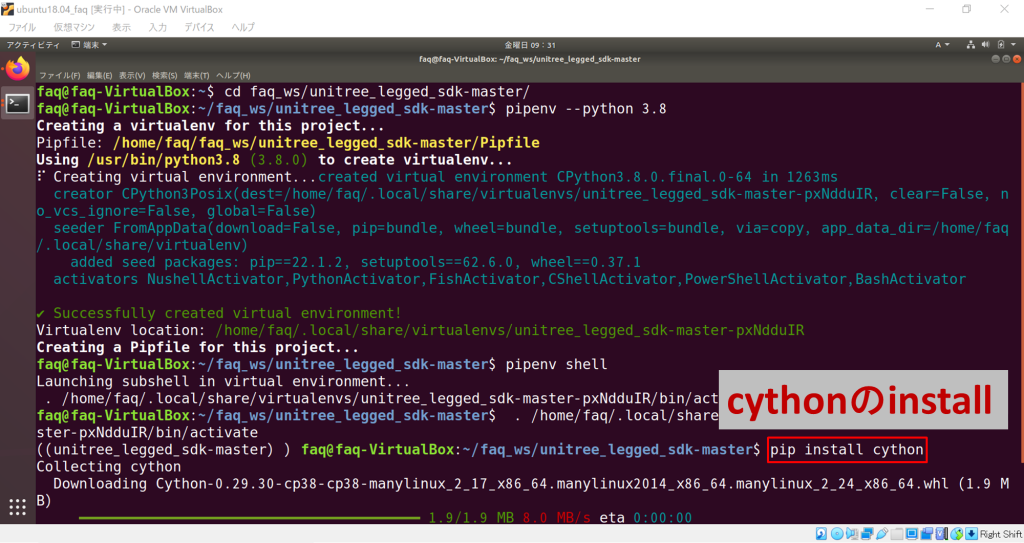Minimize the terminal window
The height and width of the screenshot is (543, 1024).
point(995,59)
